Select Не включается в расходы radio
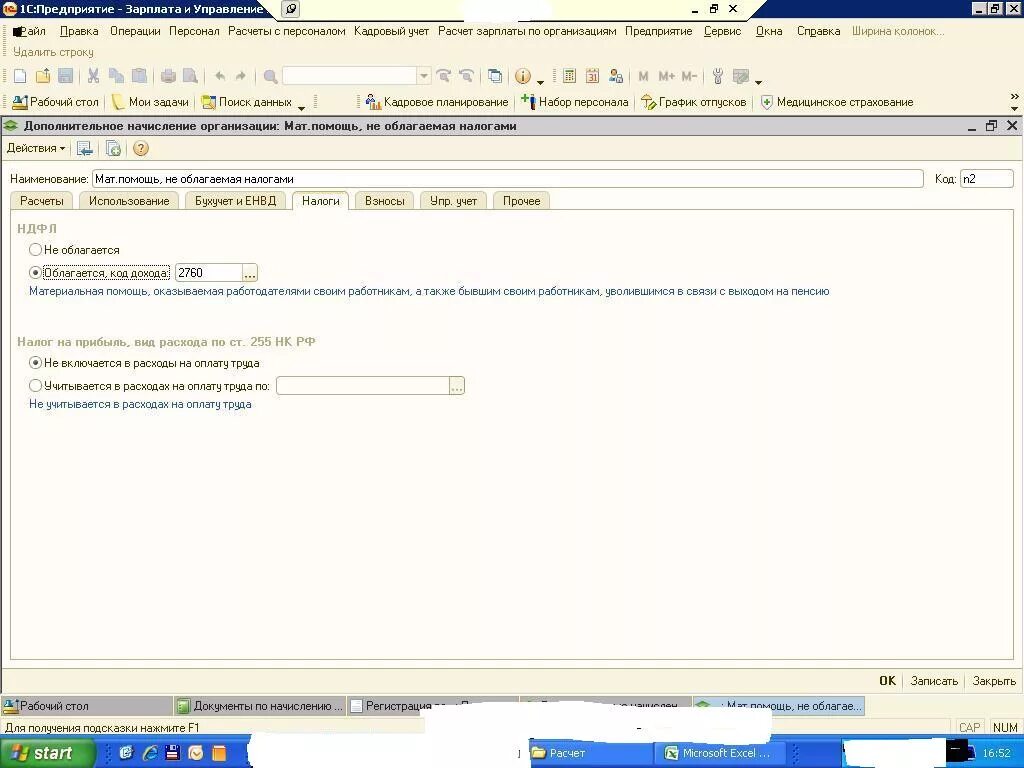The height and width of the screenshot is (768, 1024). [x=35, y=362]
